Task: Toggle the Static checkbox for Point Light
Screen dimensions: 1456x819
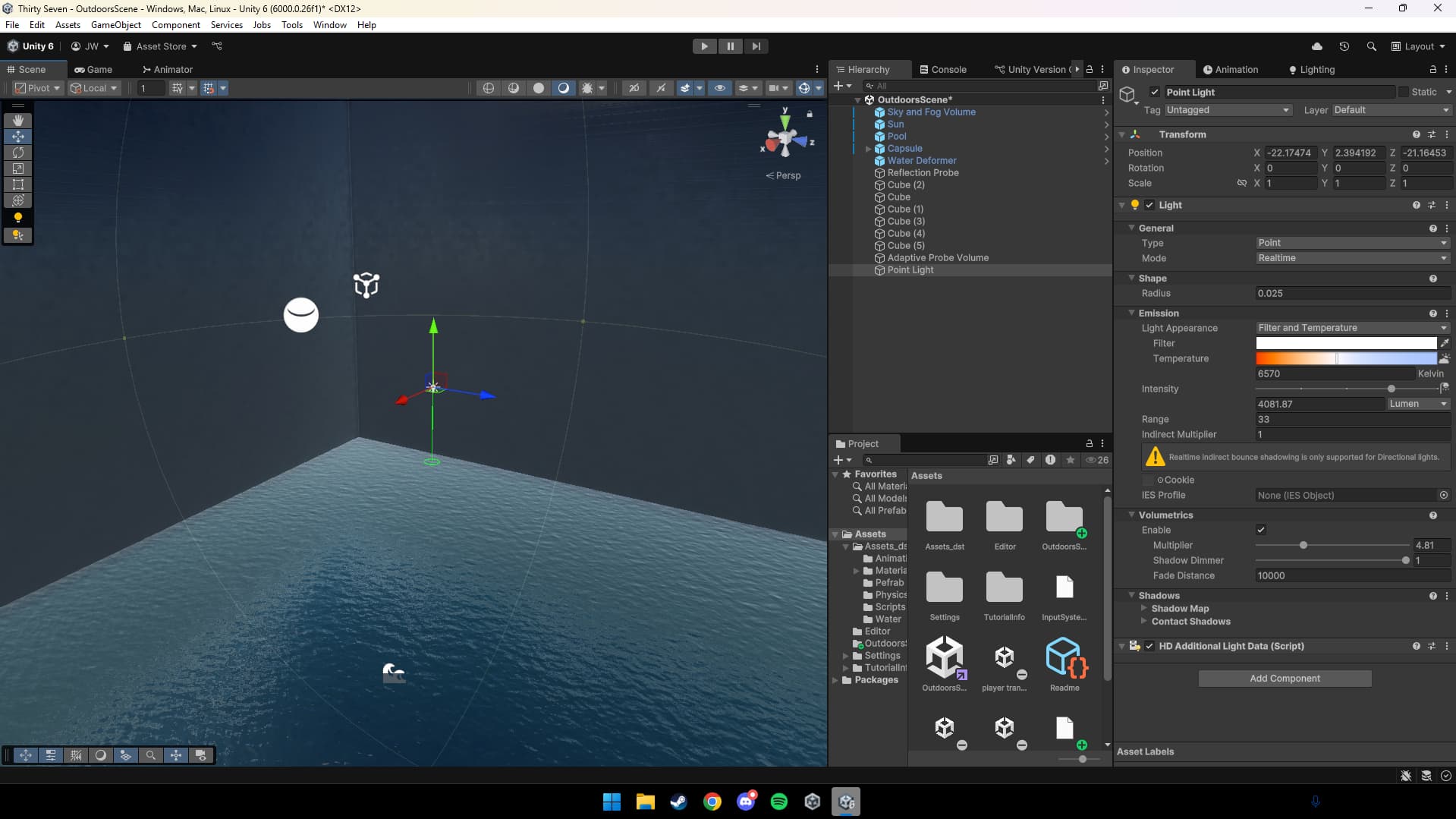Action: click(x=1404, y=91)
